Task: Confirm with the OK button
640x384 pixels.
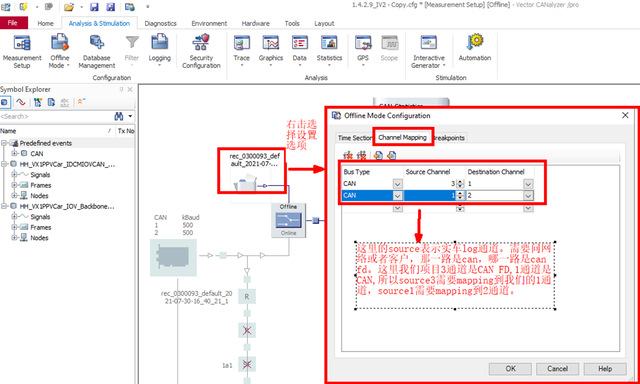Action: coord(510,368)
